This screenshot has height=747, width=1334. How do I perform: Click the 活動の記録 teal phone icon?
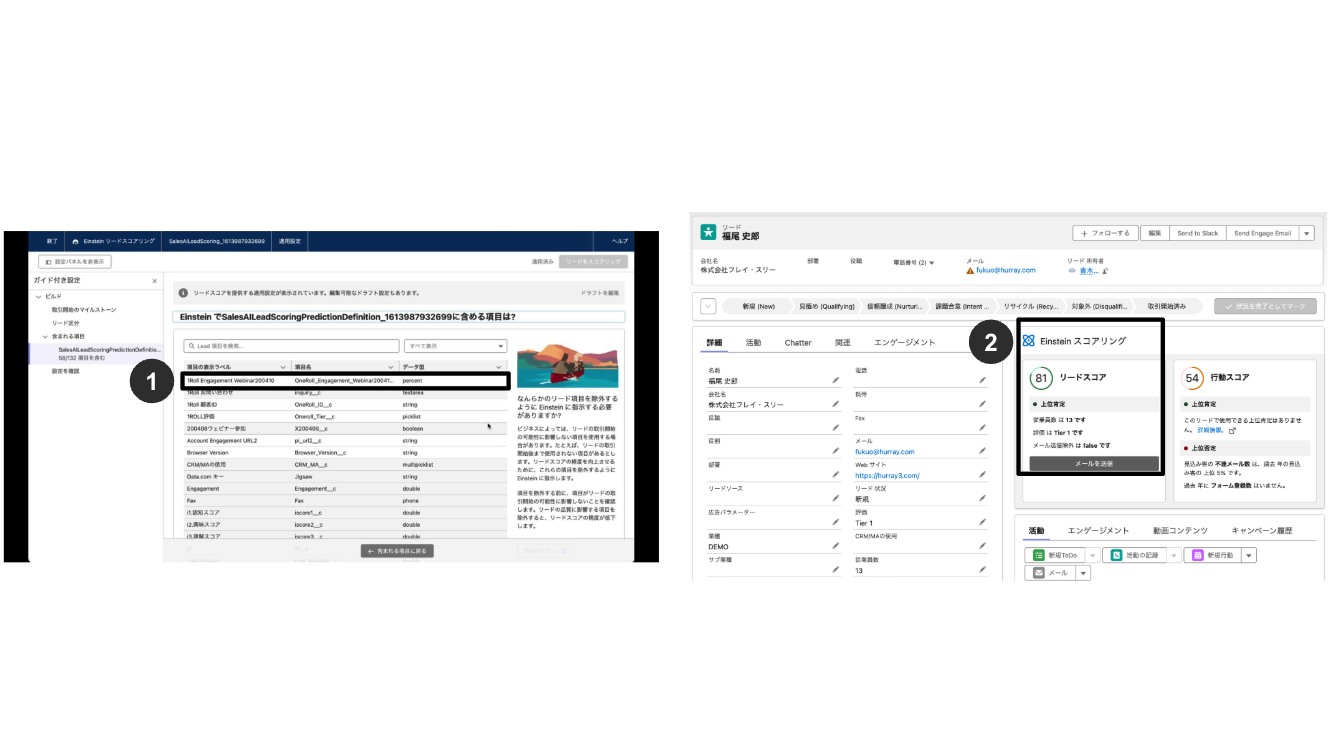[x=1116, y=555]
